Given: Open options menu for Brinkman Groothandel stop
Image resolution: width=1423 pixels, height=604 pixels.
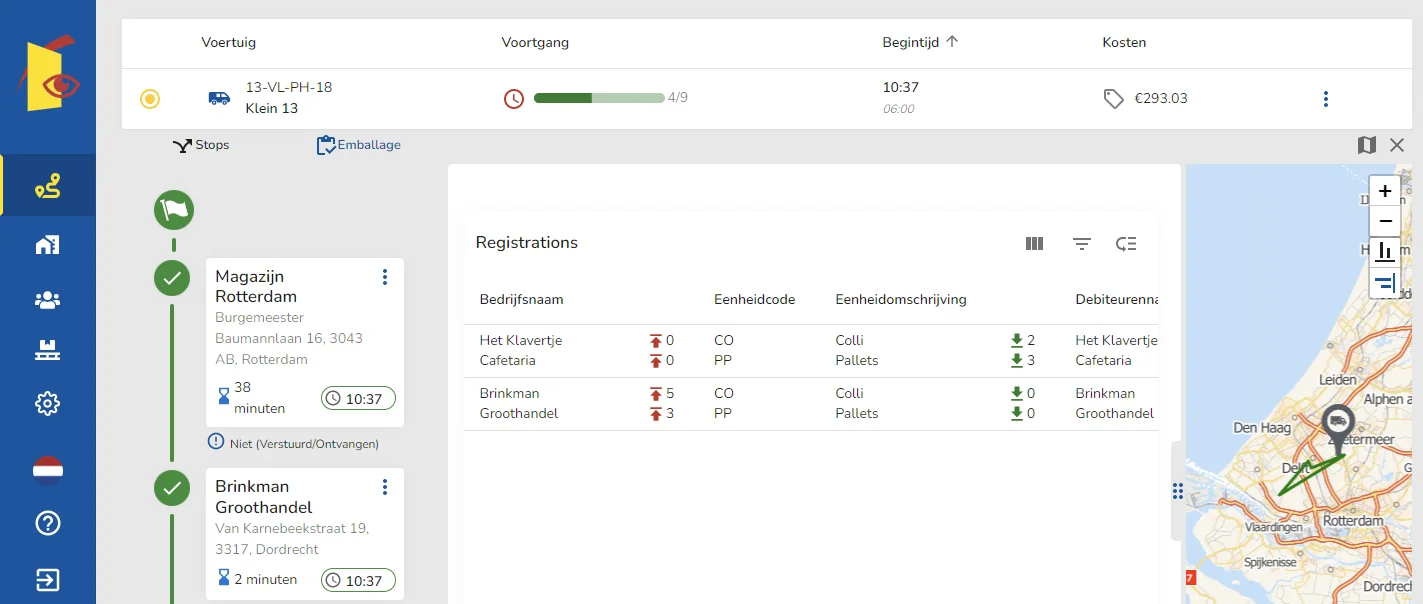Looking at the screenshot, I should [x=385, y=487].
